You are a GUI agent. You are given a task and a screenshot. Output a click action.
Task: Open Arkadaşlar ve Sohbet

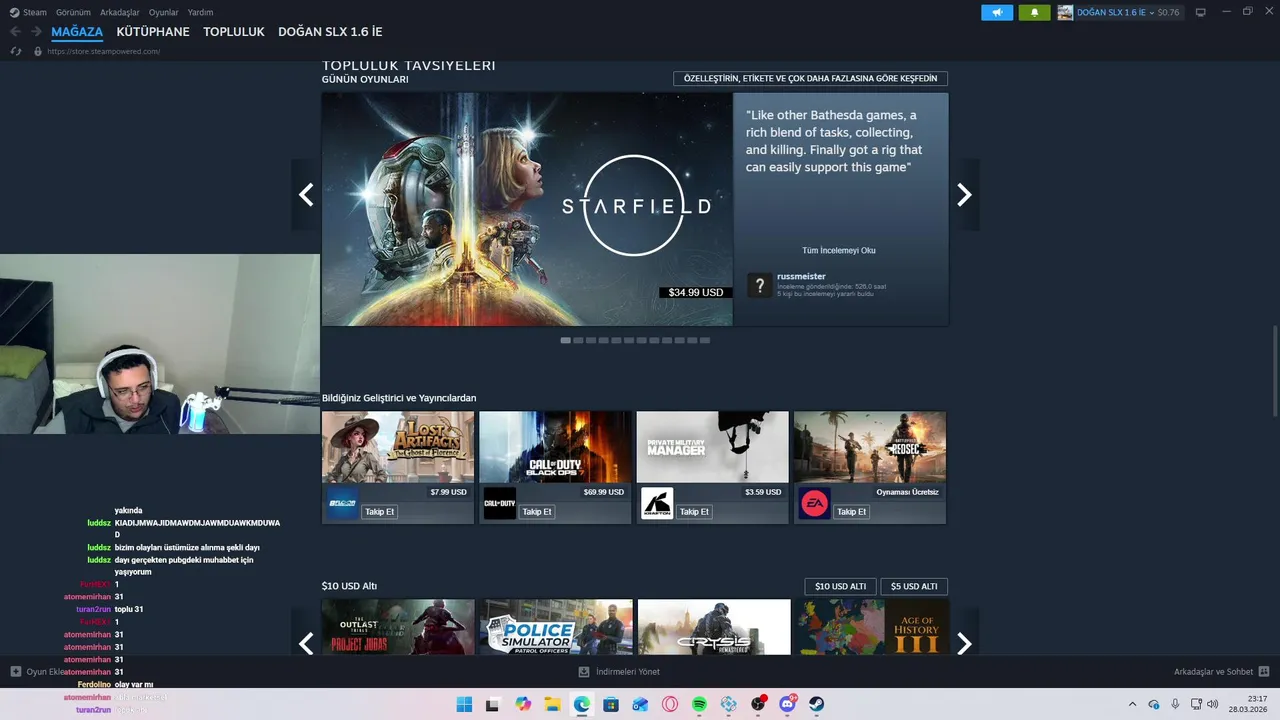pos(1213,672)
